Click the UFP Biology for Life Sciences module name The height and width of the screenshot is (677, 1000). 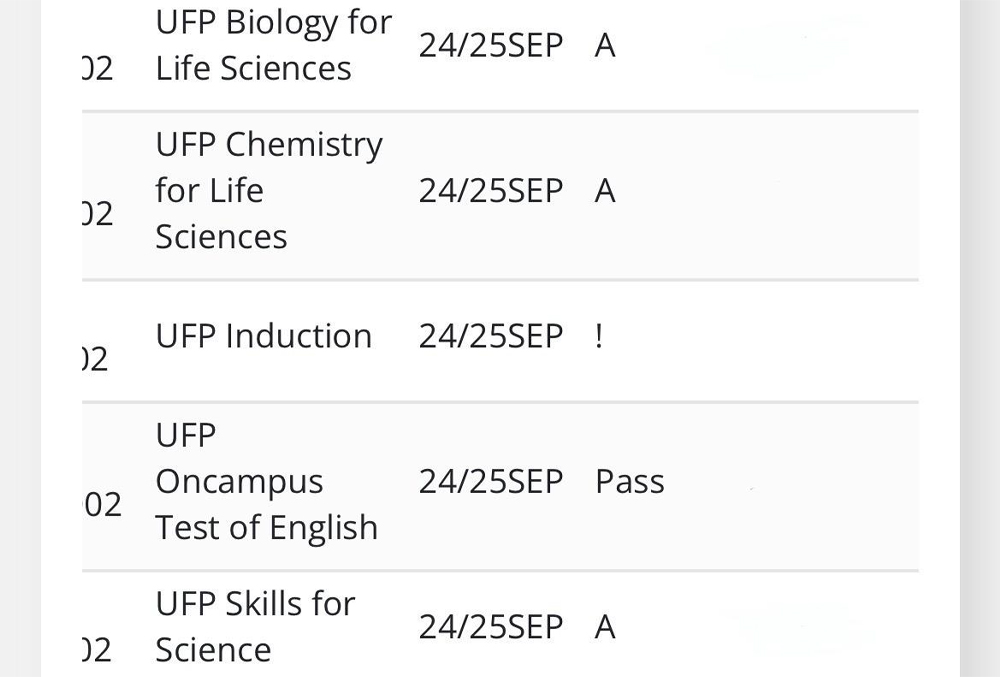click(x=274, y=45)
